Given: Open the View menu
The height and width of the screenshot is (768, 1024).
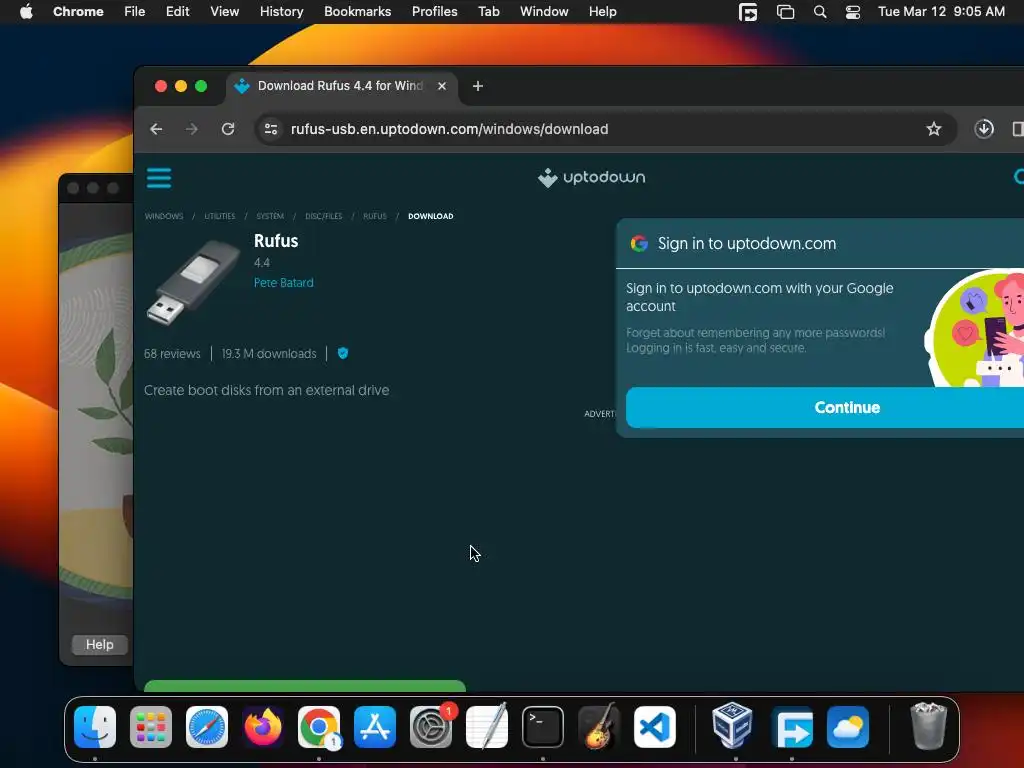Looking at the screenshot, I should pyautogui.click(x=224, y=12).
